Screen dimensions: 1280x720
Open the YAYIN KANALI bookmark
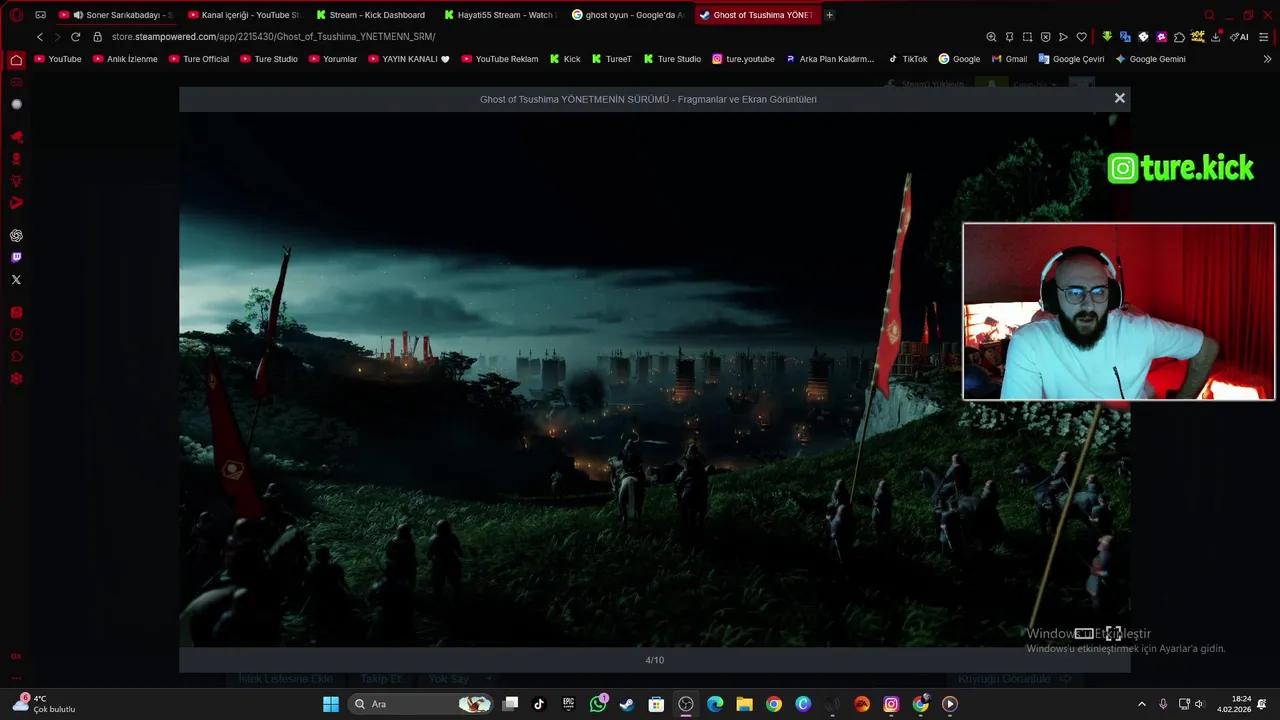tap(409, 59)
